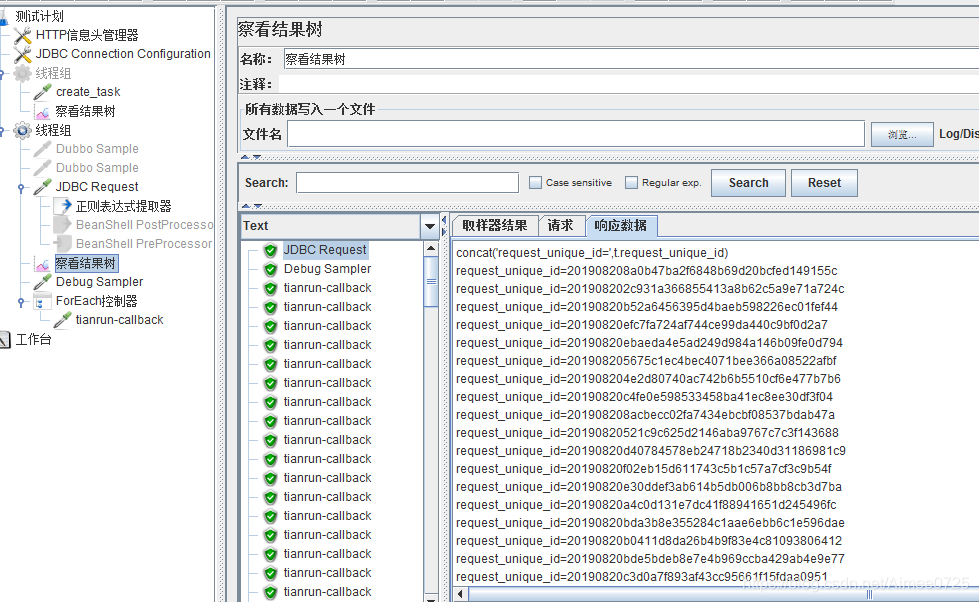Collapse the JDBC Request tree node
979x602 pixels.
coord(21,187)
